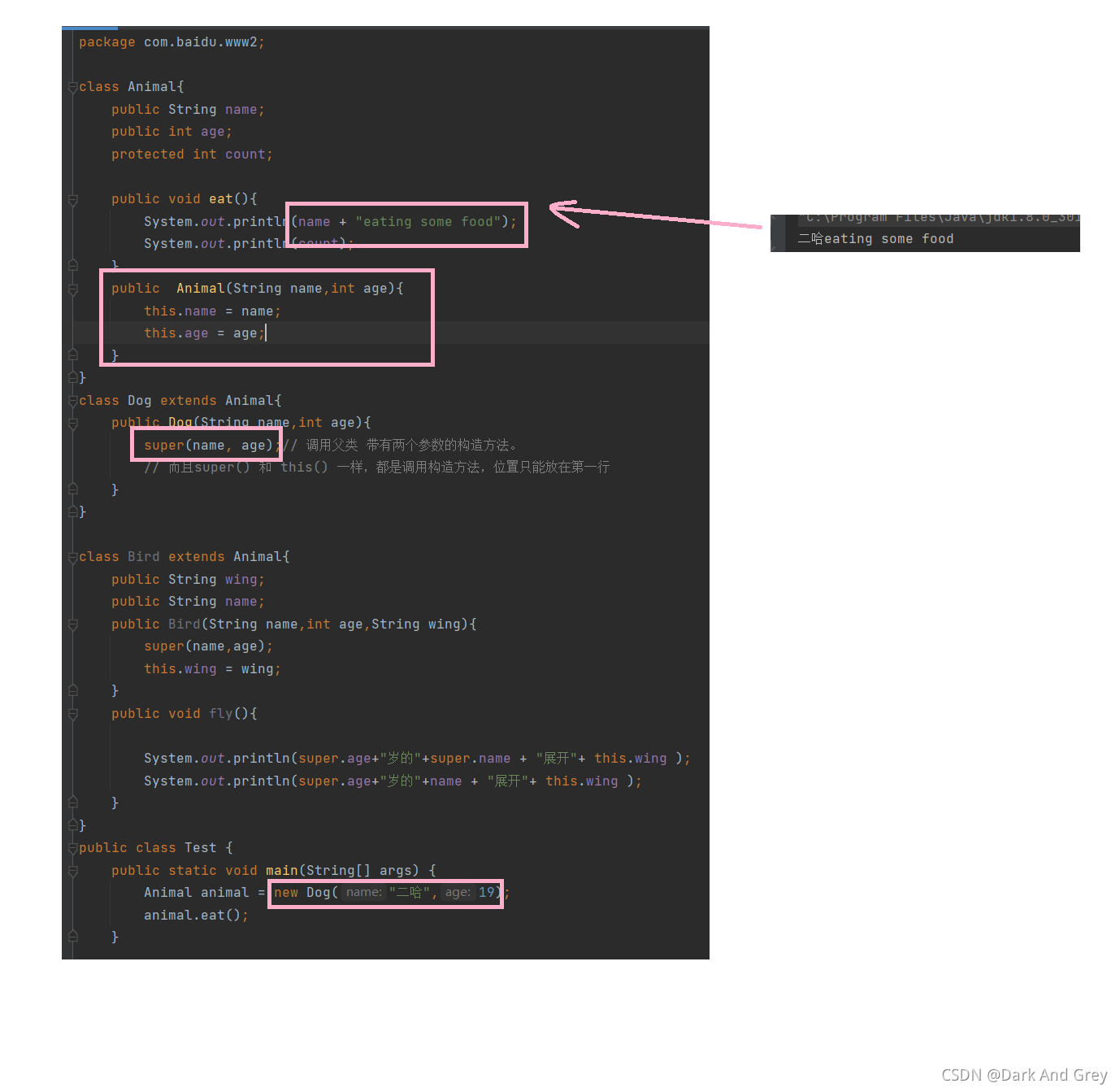Collapse the fly() method fold marker
The height and width of the screenshot is (1092, 1120).
point(72,714)
